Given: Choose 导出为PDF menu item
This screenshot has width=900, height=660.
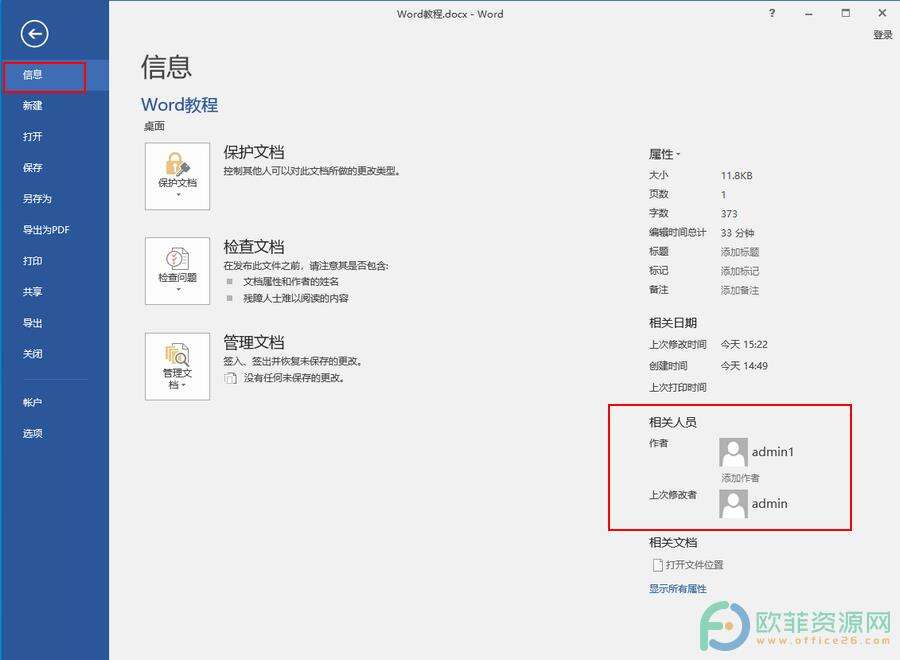Looking at the screenshot, I should point(46,230).
